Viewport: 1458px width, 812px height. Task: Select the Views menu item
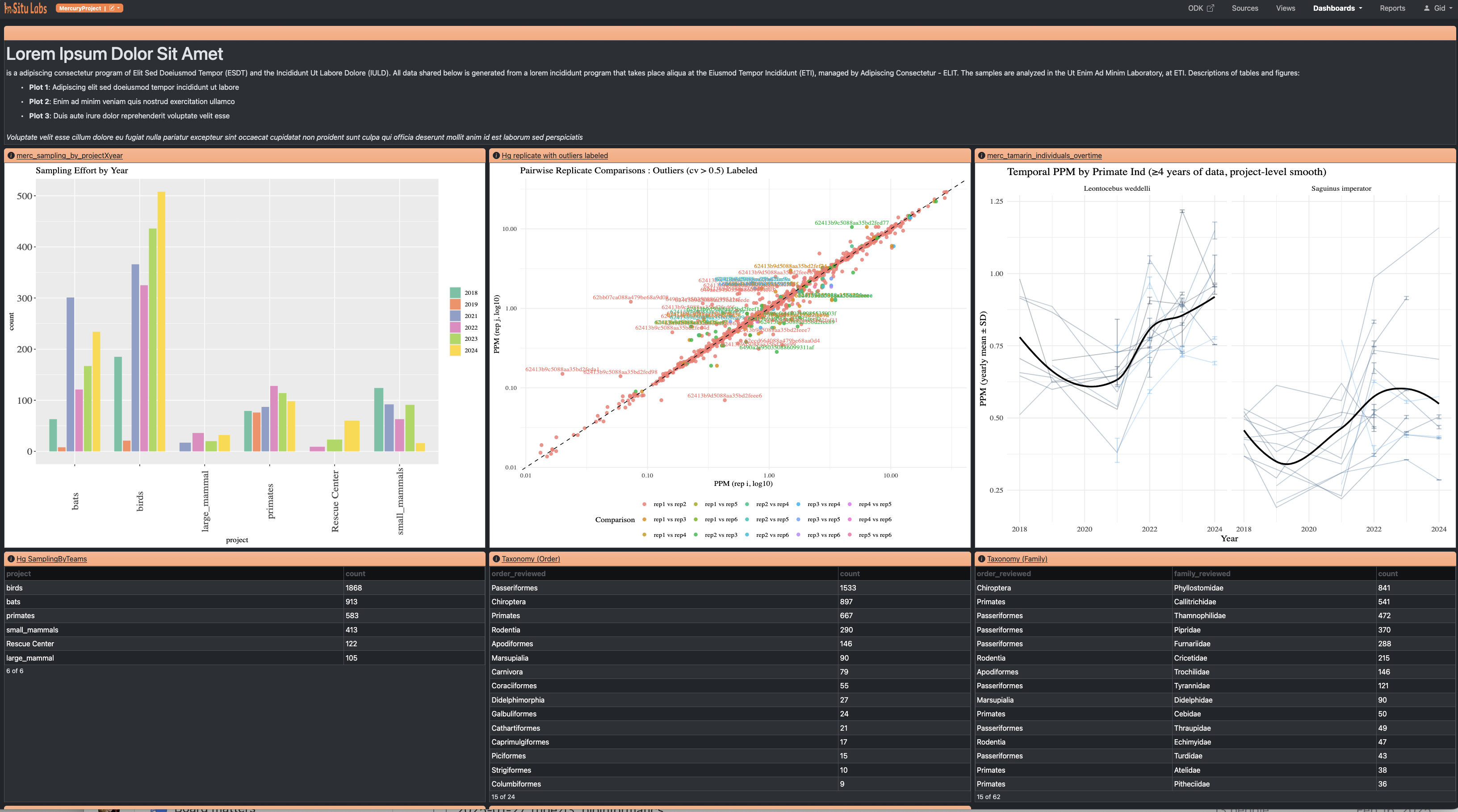[1286, 8]
